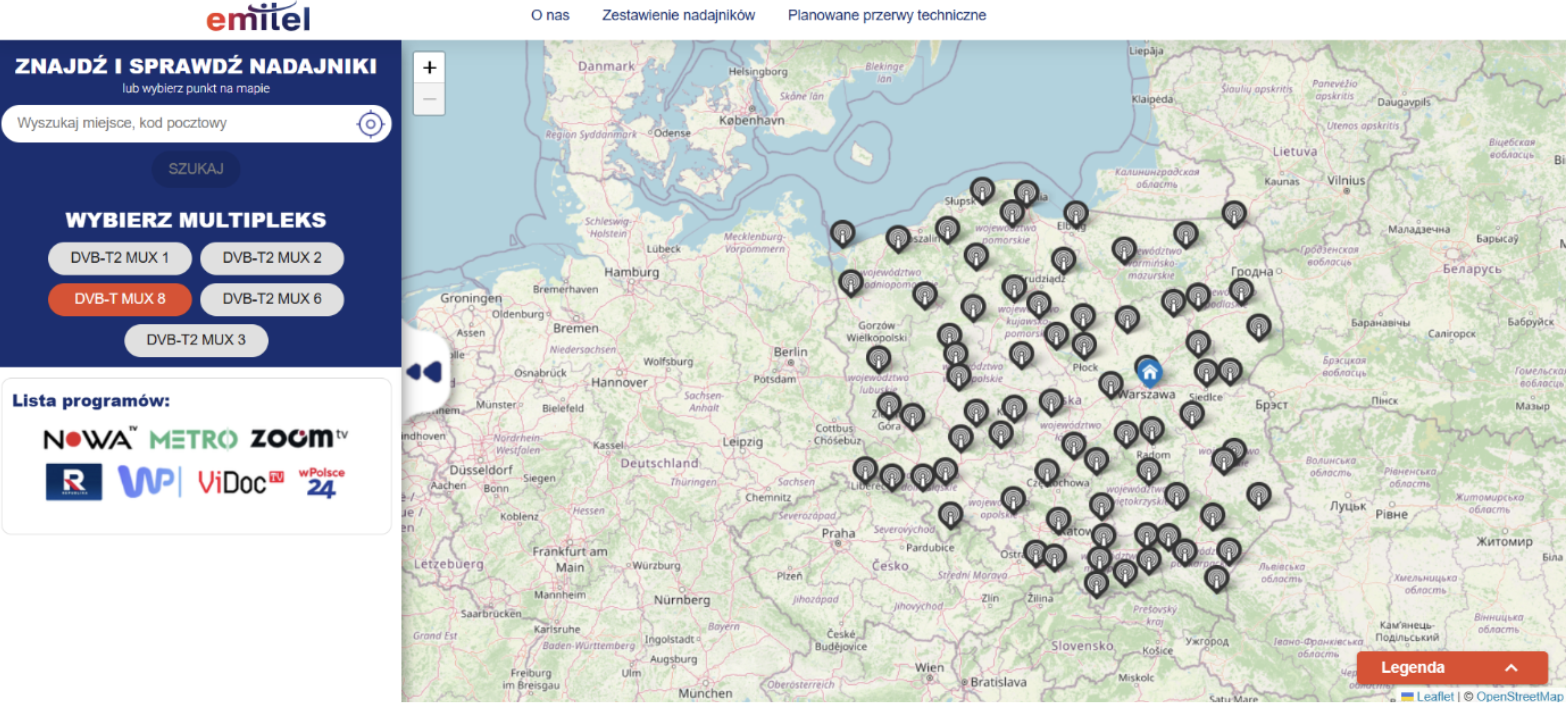The height and width of the screenshot is (704, 1566).
Task: Expand the Legenda panel
Action: 1451,668
